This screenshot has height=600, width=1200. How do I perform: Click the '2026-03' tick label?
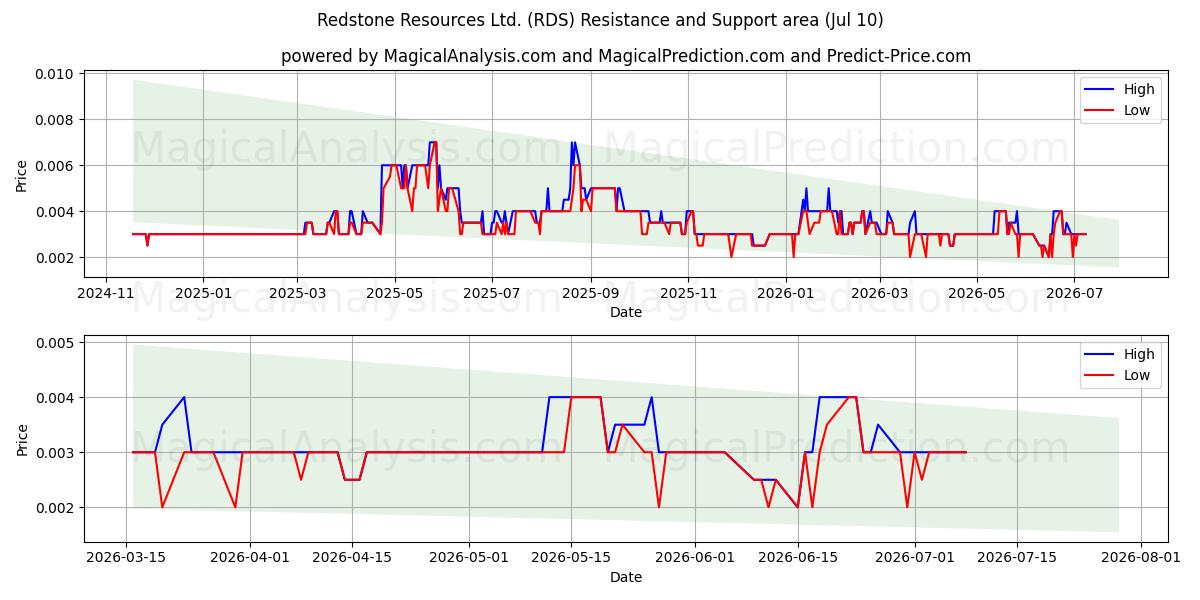point(880,293)
